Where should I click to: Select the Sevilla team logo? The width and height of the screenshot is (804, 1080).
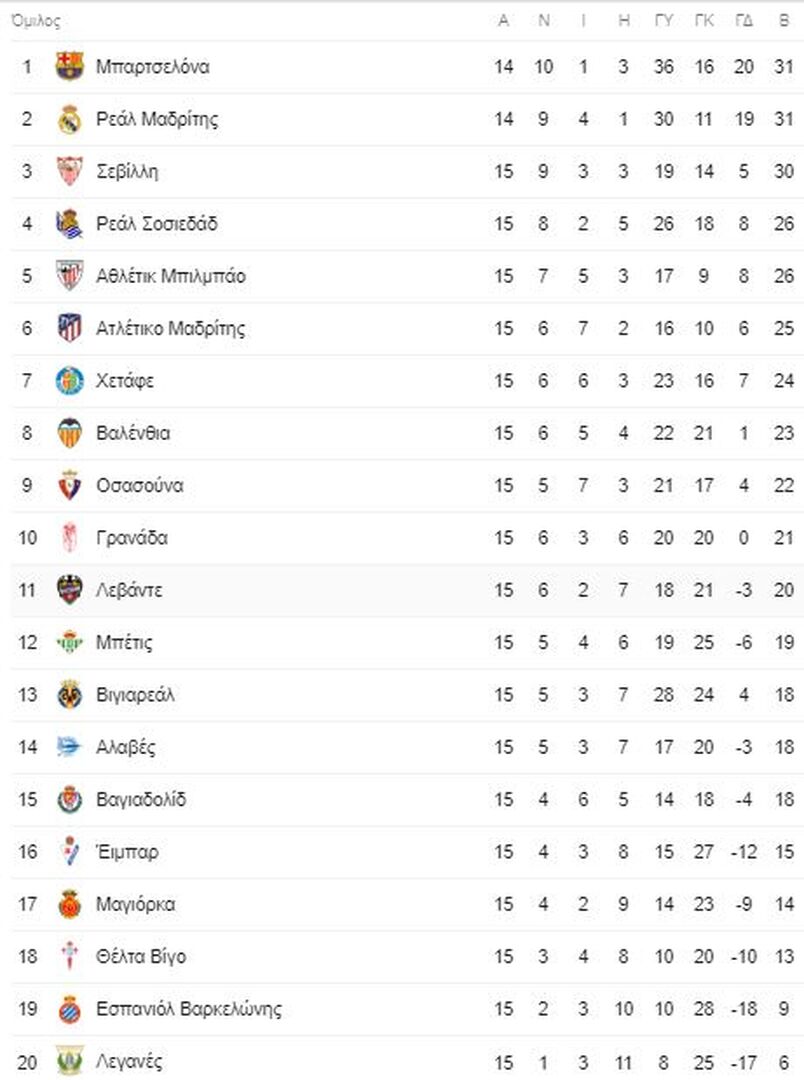coord(70,171)
